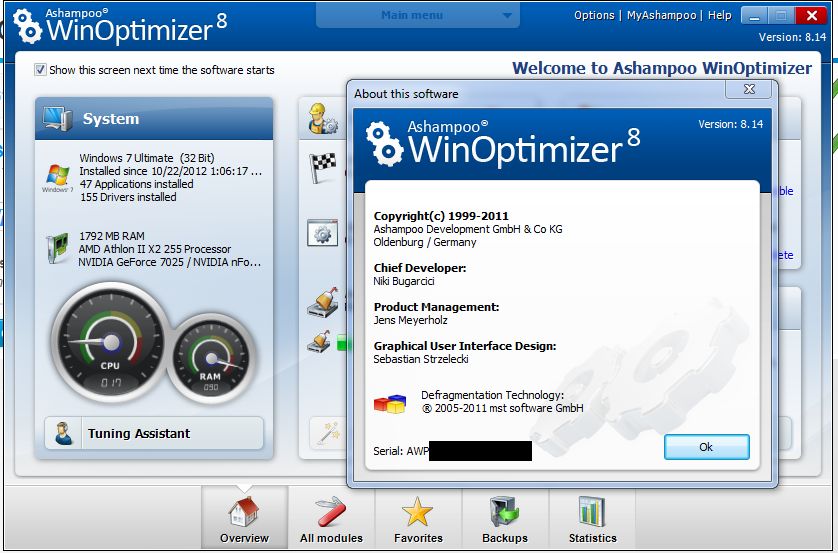This screenshot has width=838, height=553.
Task: Open the Tuning Assistant button
Action: [154, 433]
